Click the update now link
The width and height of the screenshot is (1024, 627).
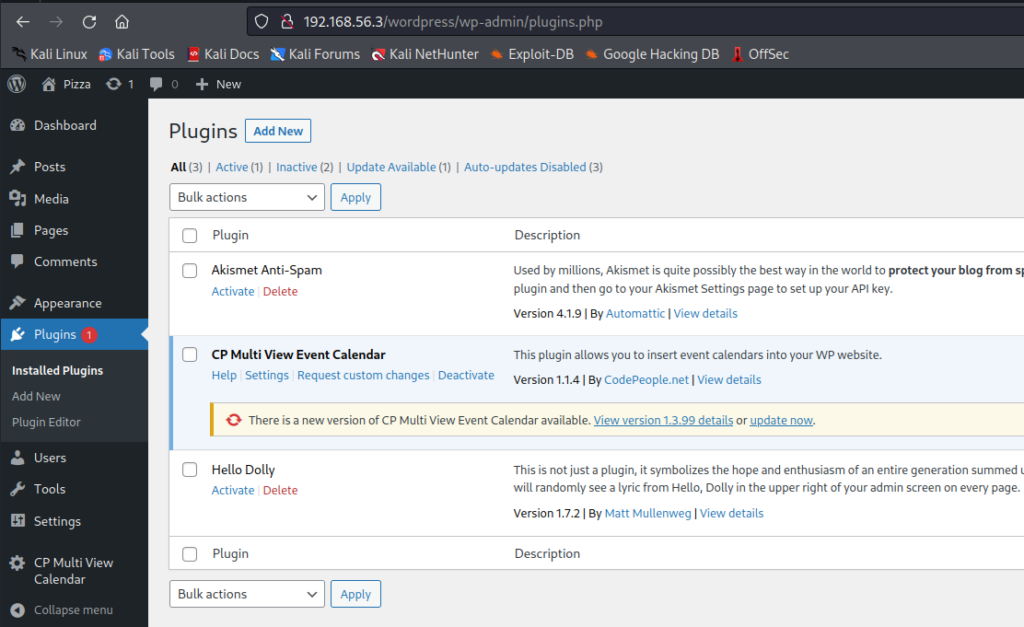(781, 421)
